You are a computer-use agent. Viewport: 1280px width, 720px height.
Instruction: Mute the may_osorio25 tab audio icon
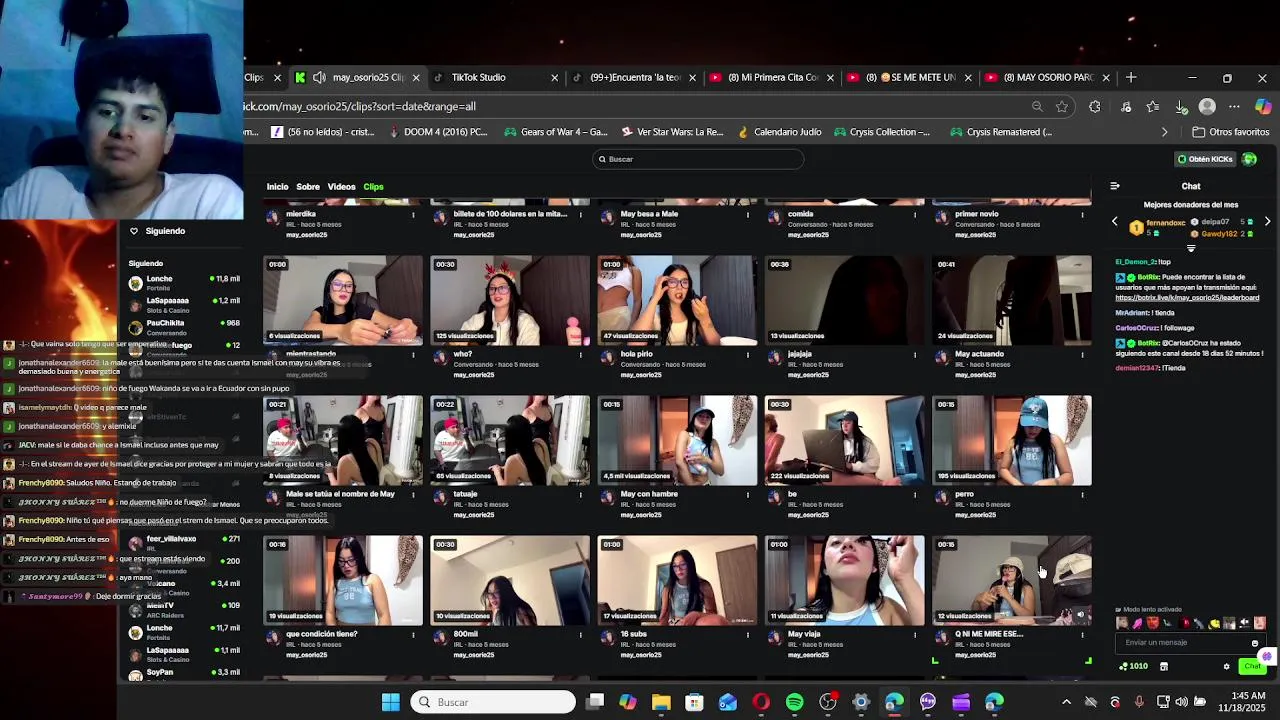pyautogui.click(x=319, y=77)
